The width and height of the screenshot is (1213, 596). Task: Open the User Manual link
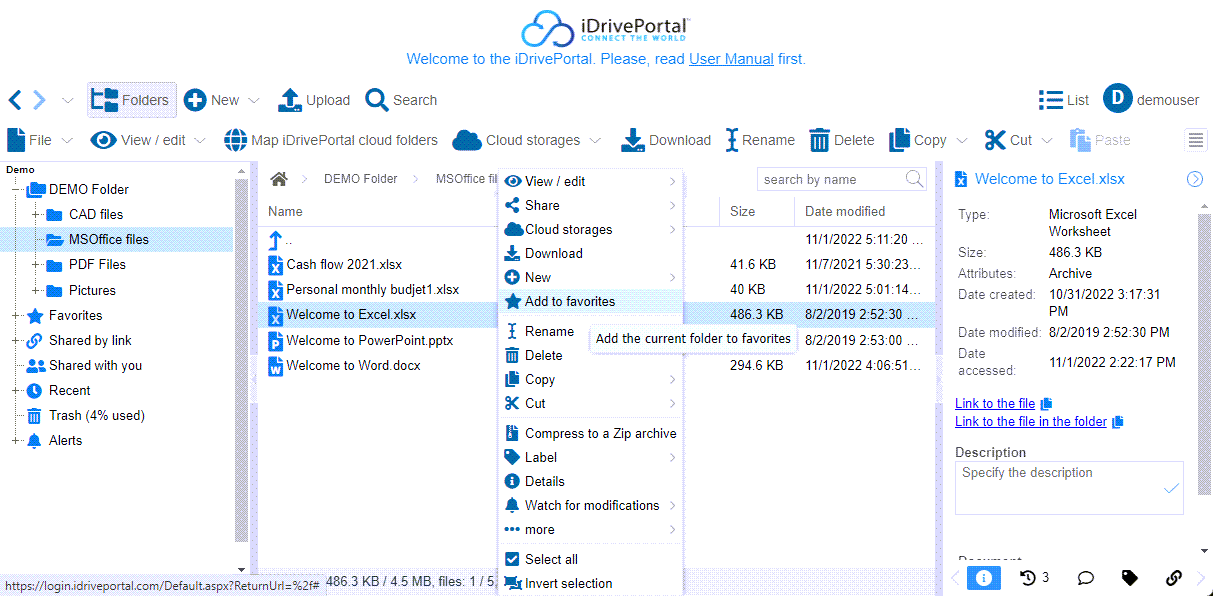coord(731,59)
